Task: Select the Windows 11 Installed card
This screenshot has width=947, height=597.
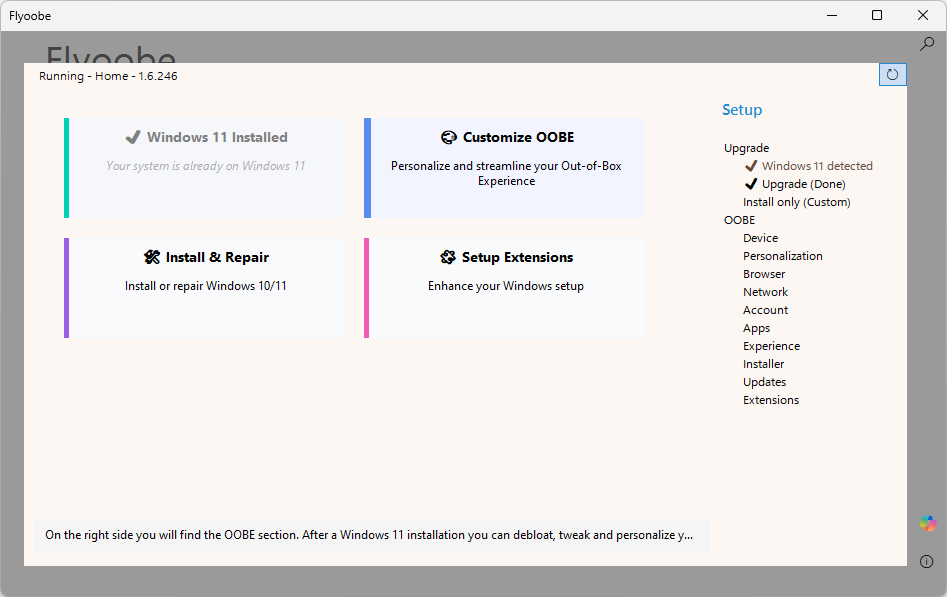Action: 204,168
